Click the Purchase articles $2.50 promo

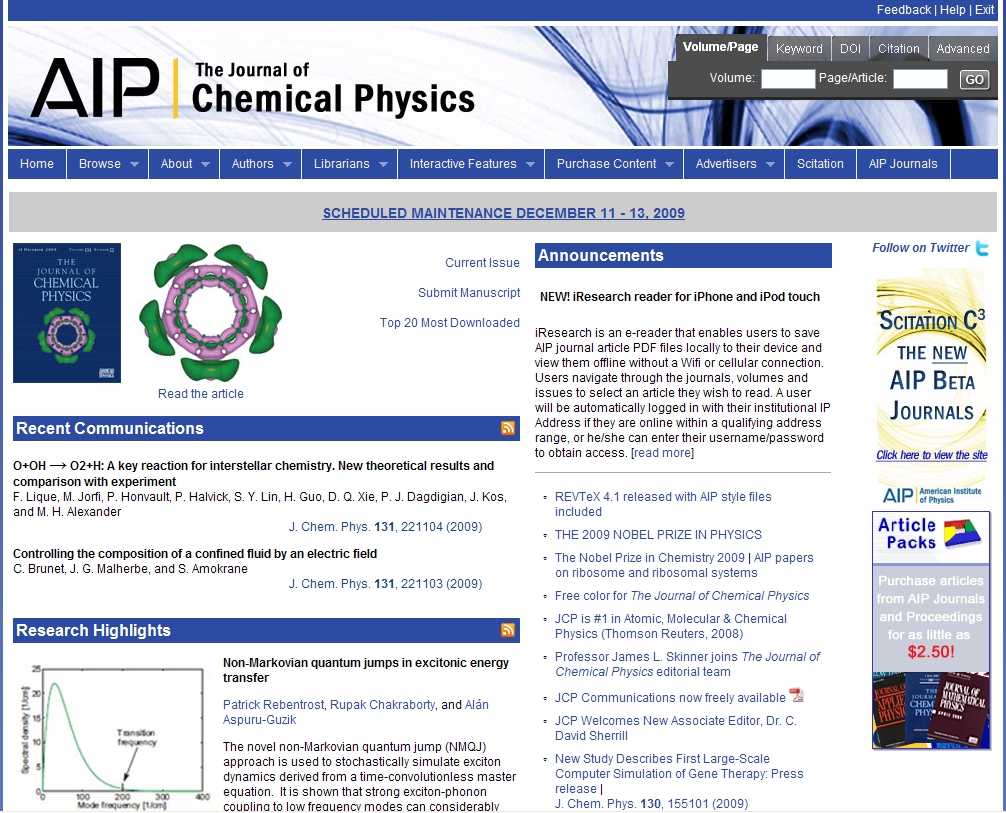(930, 616)
